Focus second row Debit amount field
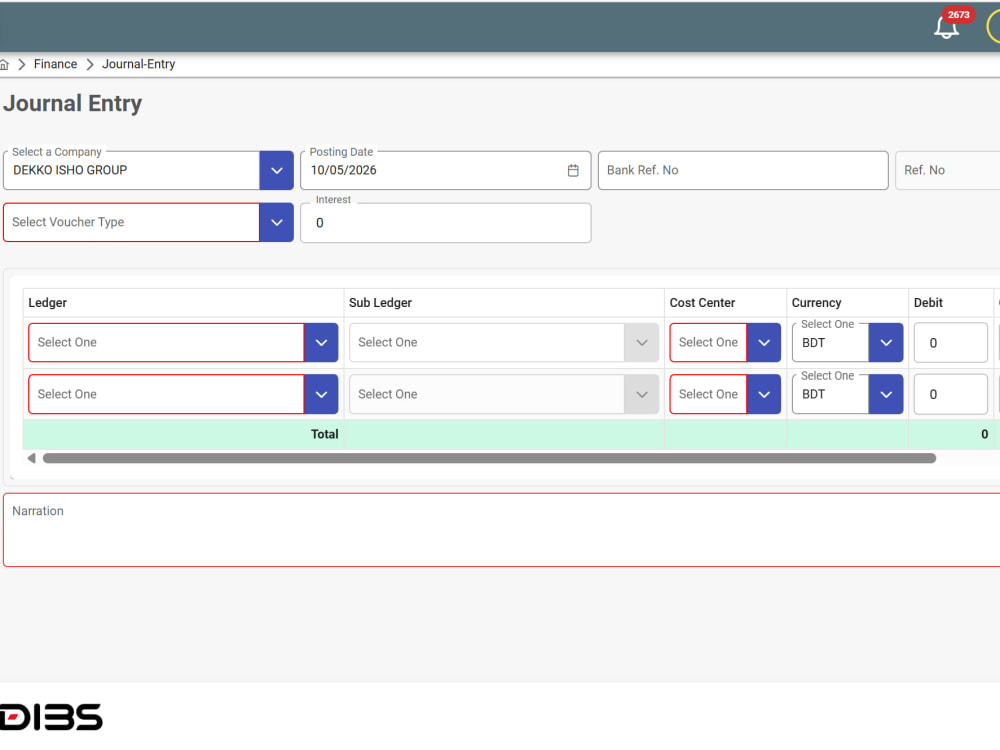Image resolution: width=1000 pixels, height=750 pixels. (951, 394)
